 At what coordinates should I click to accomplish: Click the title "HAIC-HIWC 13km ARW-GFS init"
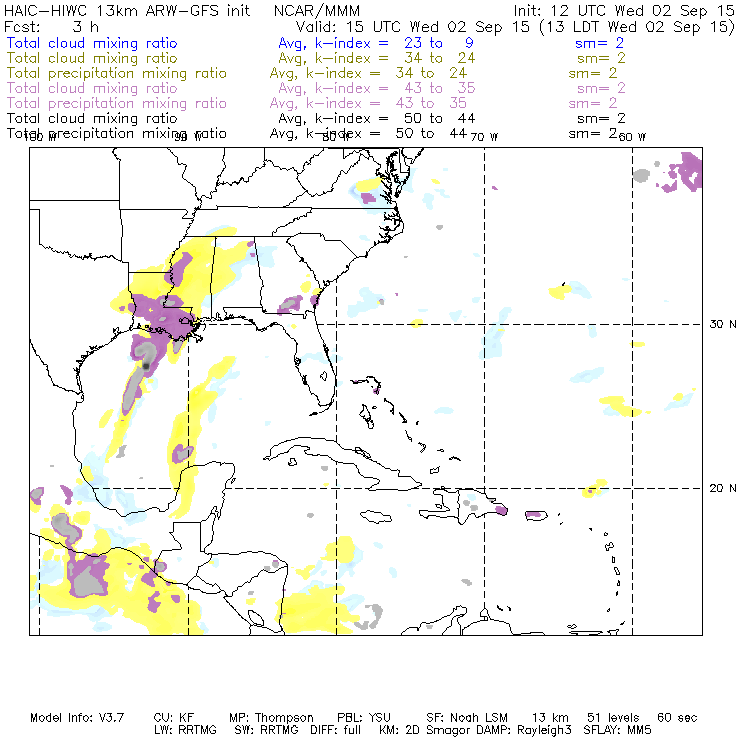(x=127, y=10)
